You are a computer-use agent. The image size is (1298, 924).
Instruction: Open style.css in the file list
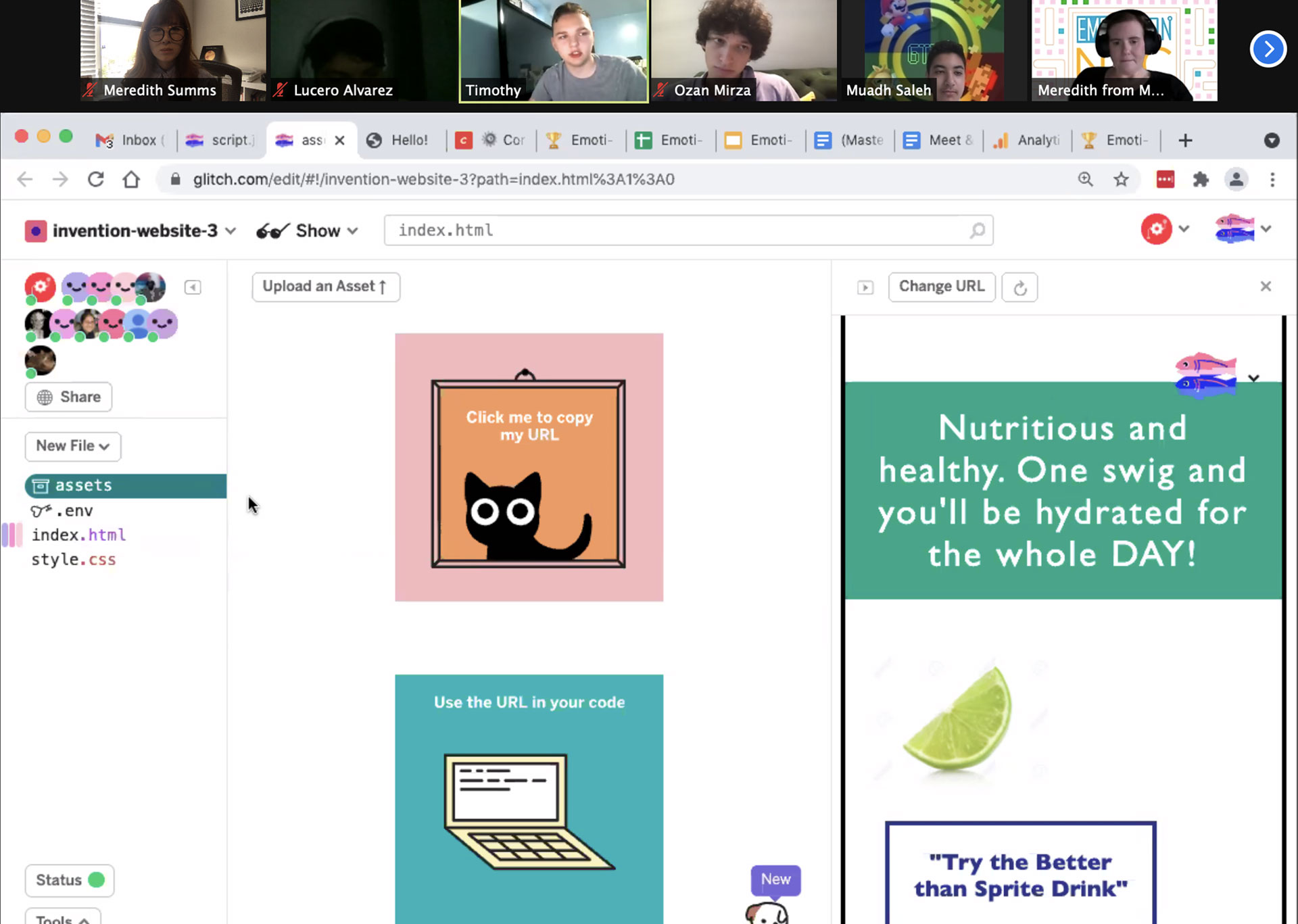pyautogui.click(x=73, y=560)
